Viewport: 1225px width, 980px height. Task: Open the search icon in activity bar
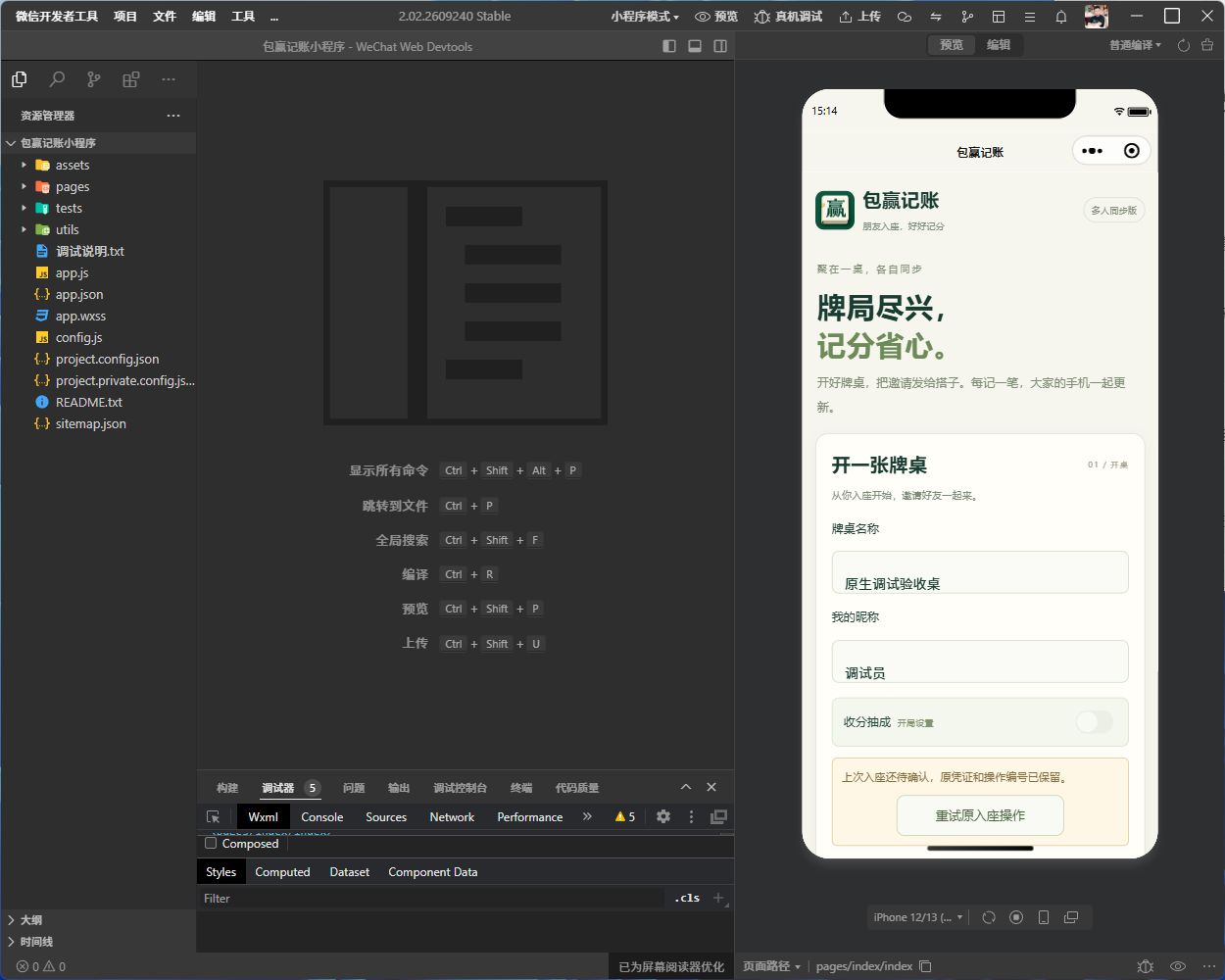click(57, 79)
